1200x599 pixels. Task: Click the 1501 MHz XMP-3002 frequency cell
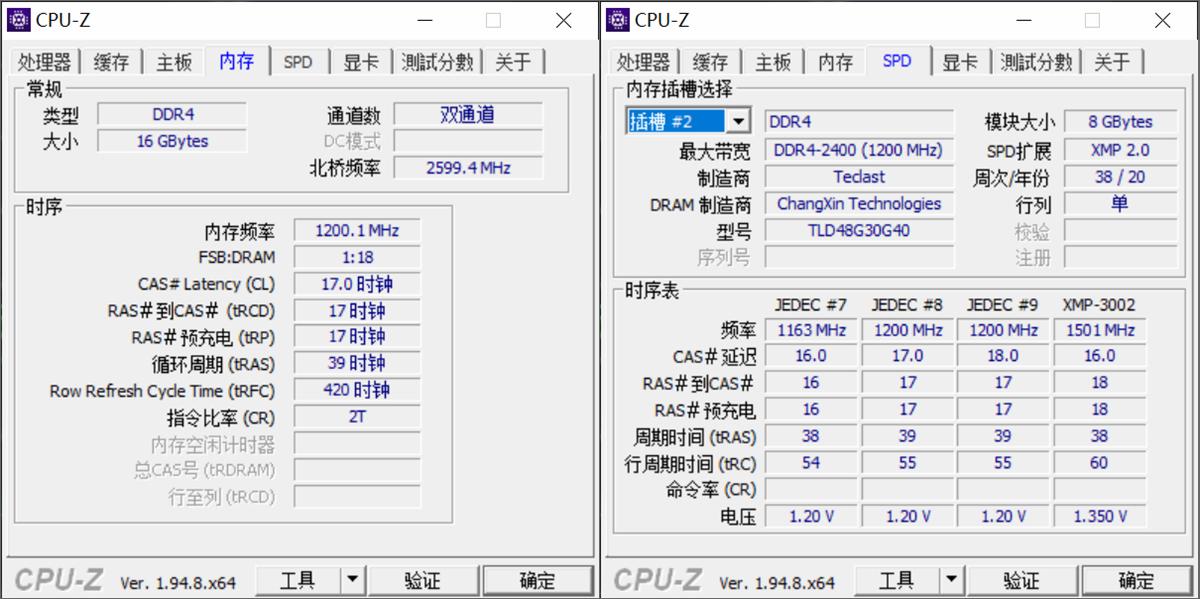1100,330
